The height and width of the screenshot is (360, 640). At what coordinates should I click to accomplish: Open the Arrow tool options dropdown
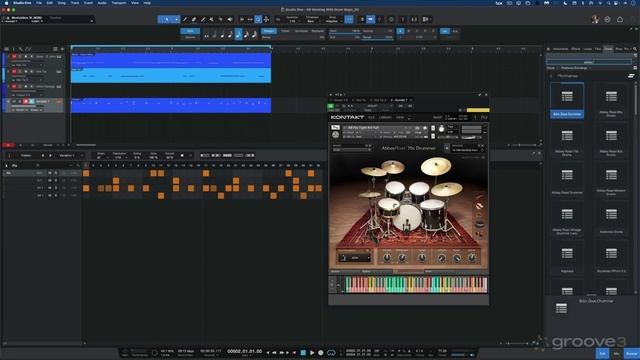177,19
